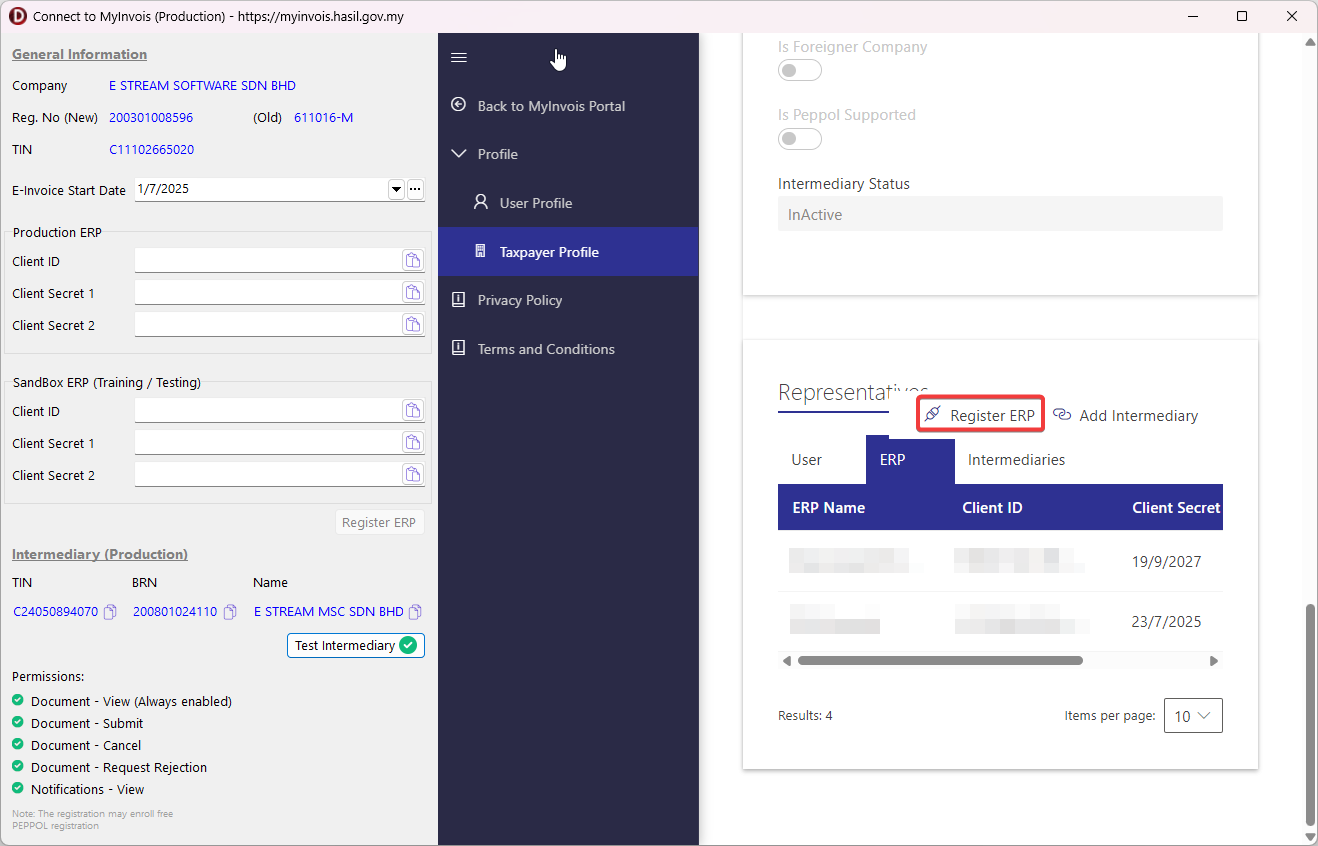1318x846 pixels.
Task: Toggle the Is Foreigner Company switch
Action: point(799,71)
